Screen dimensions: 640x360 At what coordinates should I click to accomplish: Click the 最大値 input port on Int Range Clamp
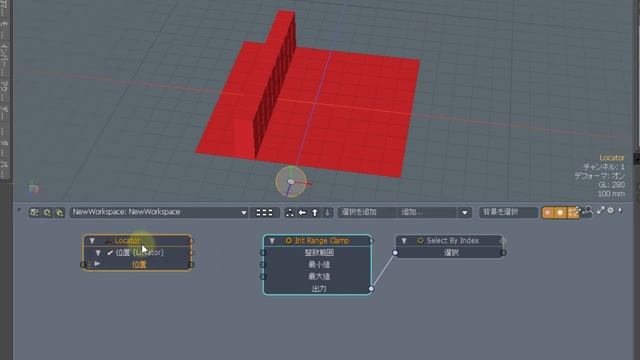(x=263, y=277)
